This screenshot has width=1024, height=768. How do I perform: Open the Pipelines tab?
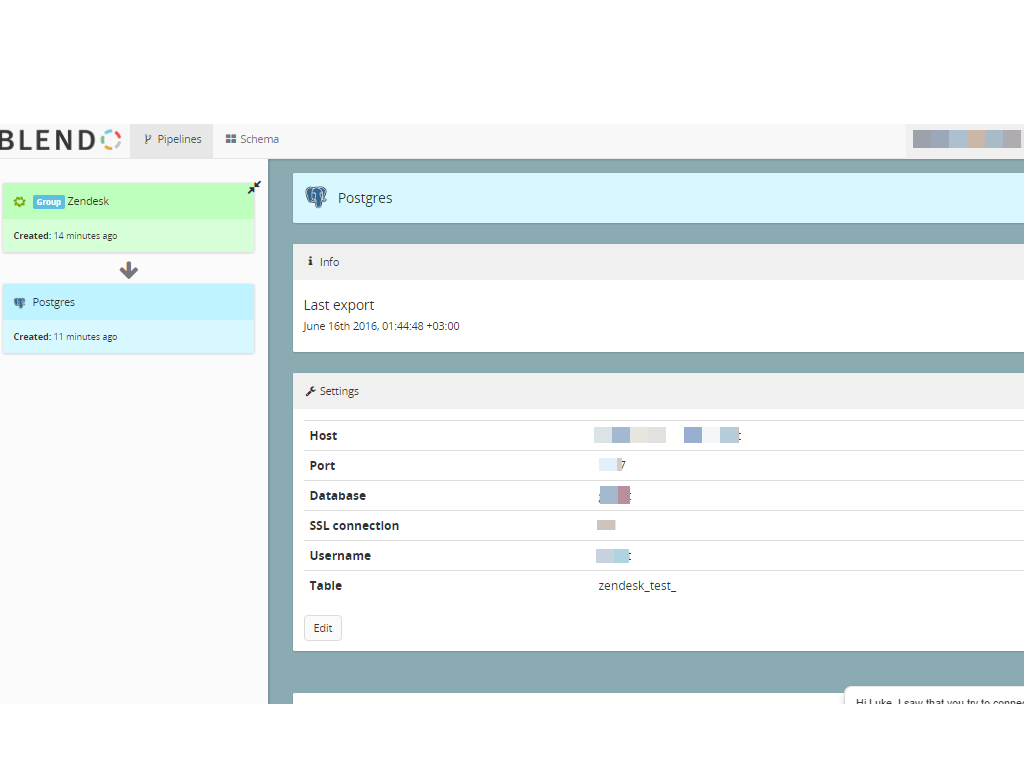pyautogui.click(x=172, y=140)
